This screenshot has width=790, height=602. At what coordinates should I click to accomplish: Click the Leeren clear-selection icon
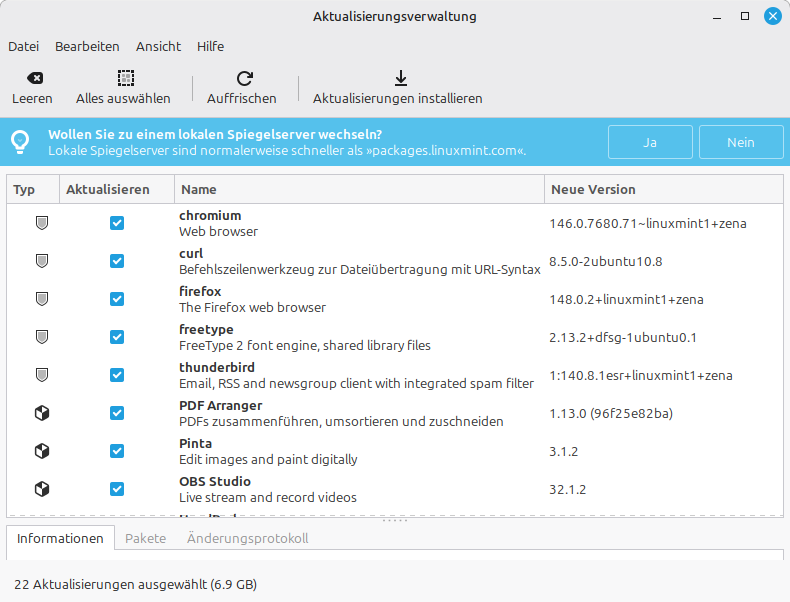coord(35,78)
